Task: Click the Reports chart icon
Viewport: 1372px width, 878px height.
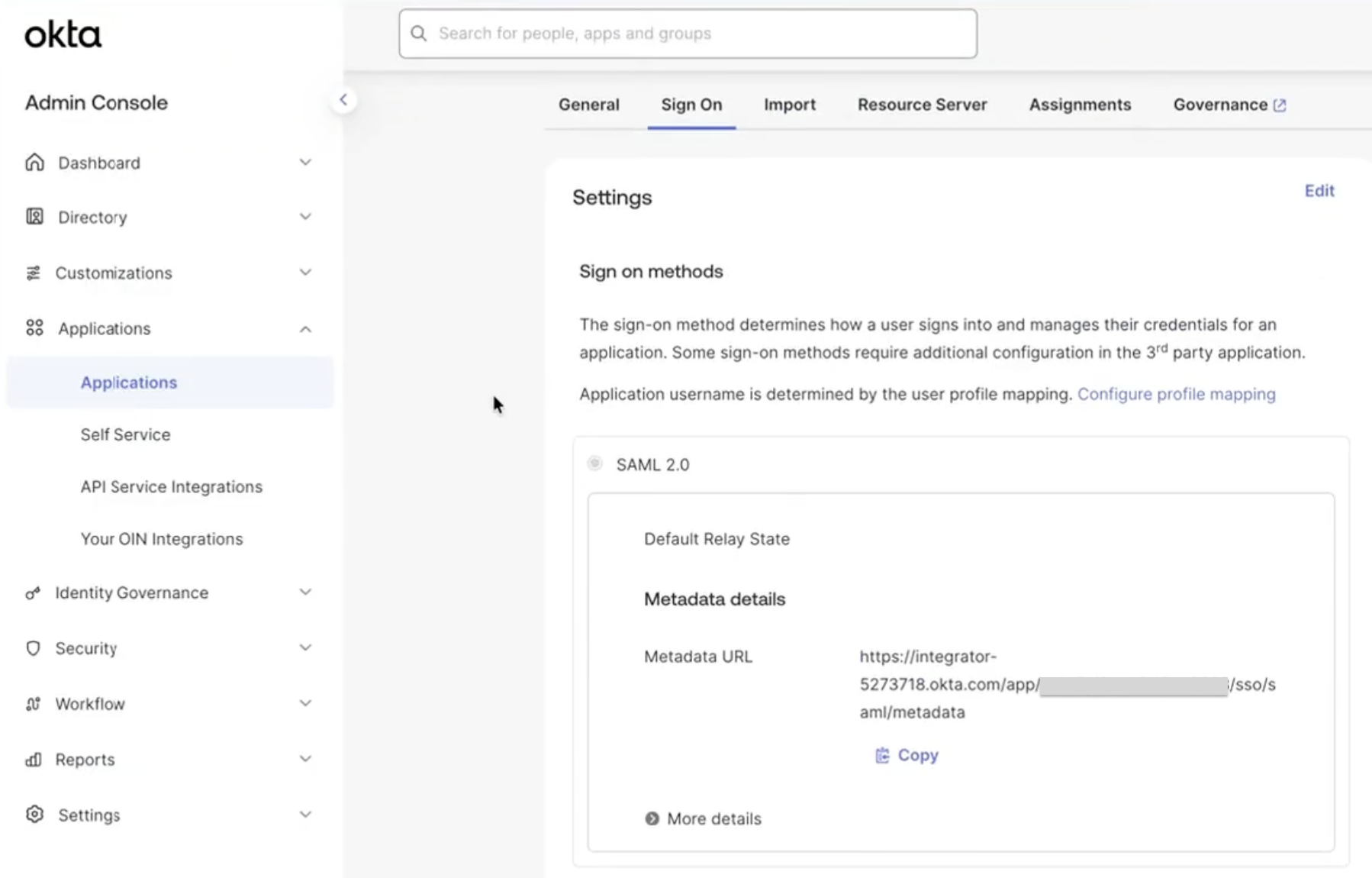Action: point(33,760)
